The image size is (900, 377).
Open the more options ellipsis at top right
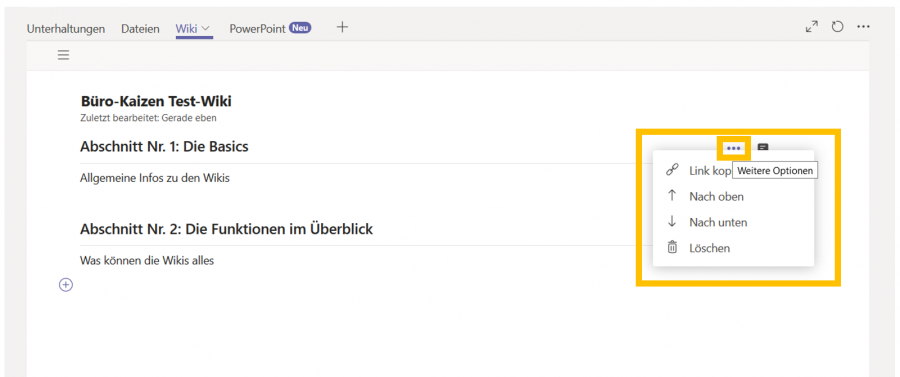click(x=863, y=27)
